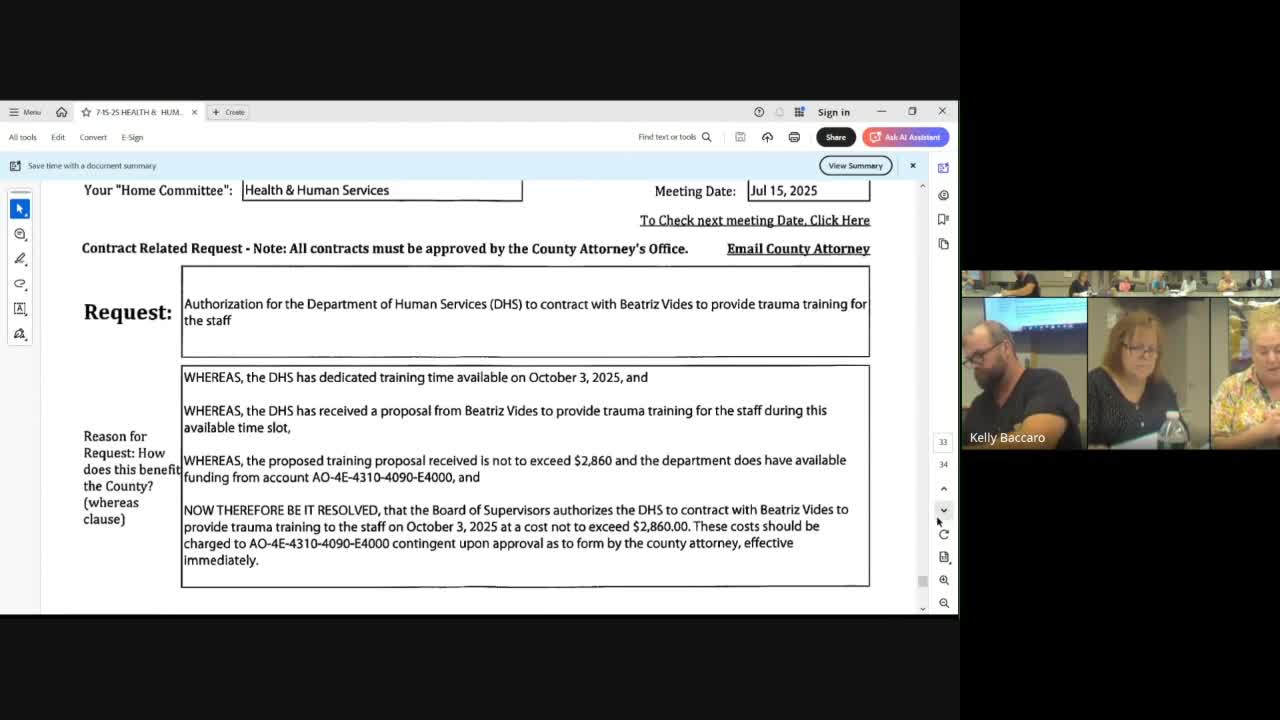Click the Save file icon
This screenshot has width=1280, height=720.
(x=740, y=137)
